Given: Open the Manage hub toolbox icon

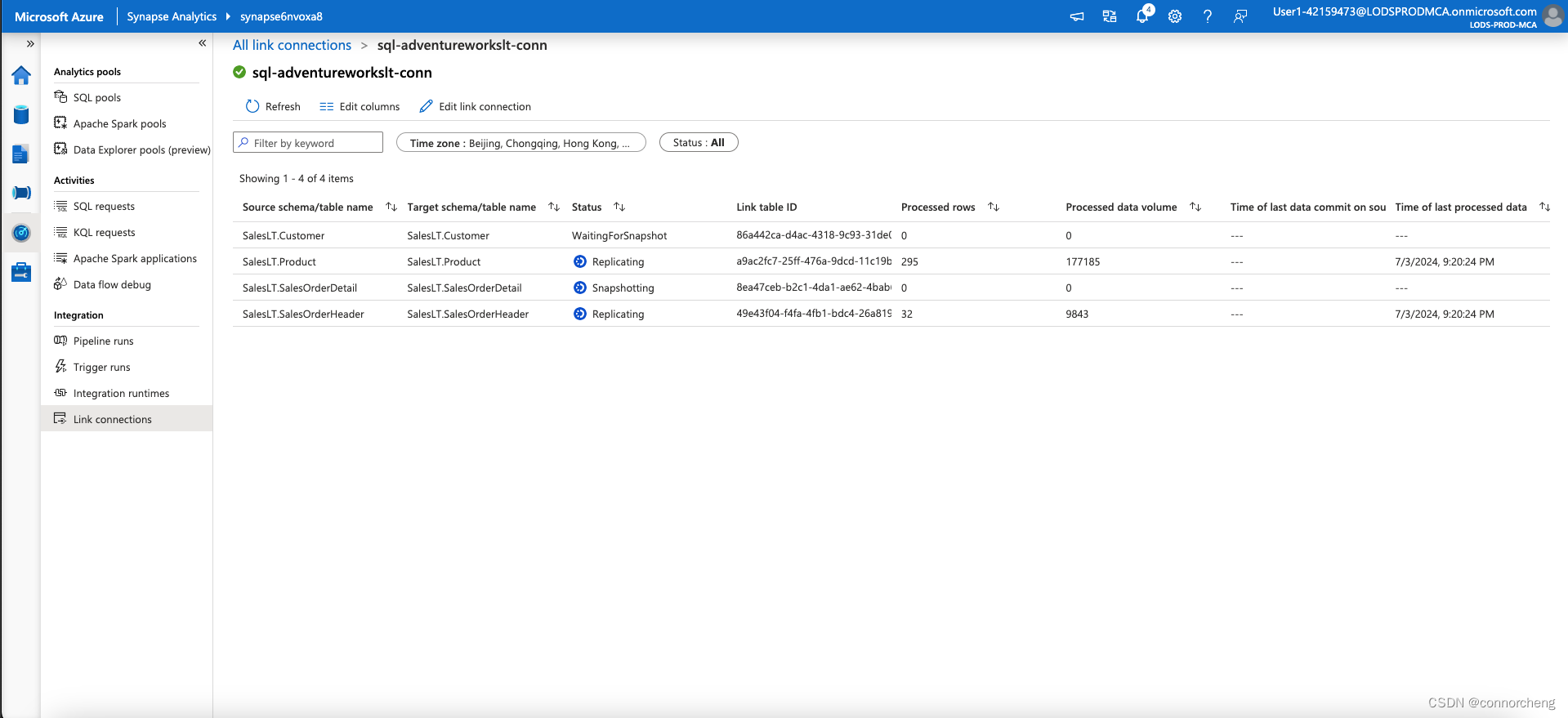Looking at the screenshot, I should 21,271.
